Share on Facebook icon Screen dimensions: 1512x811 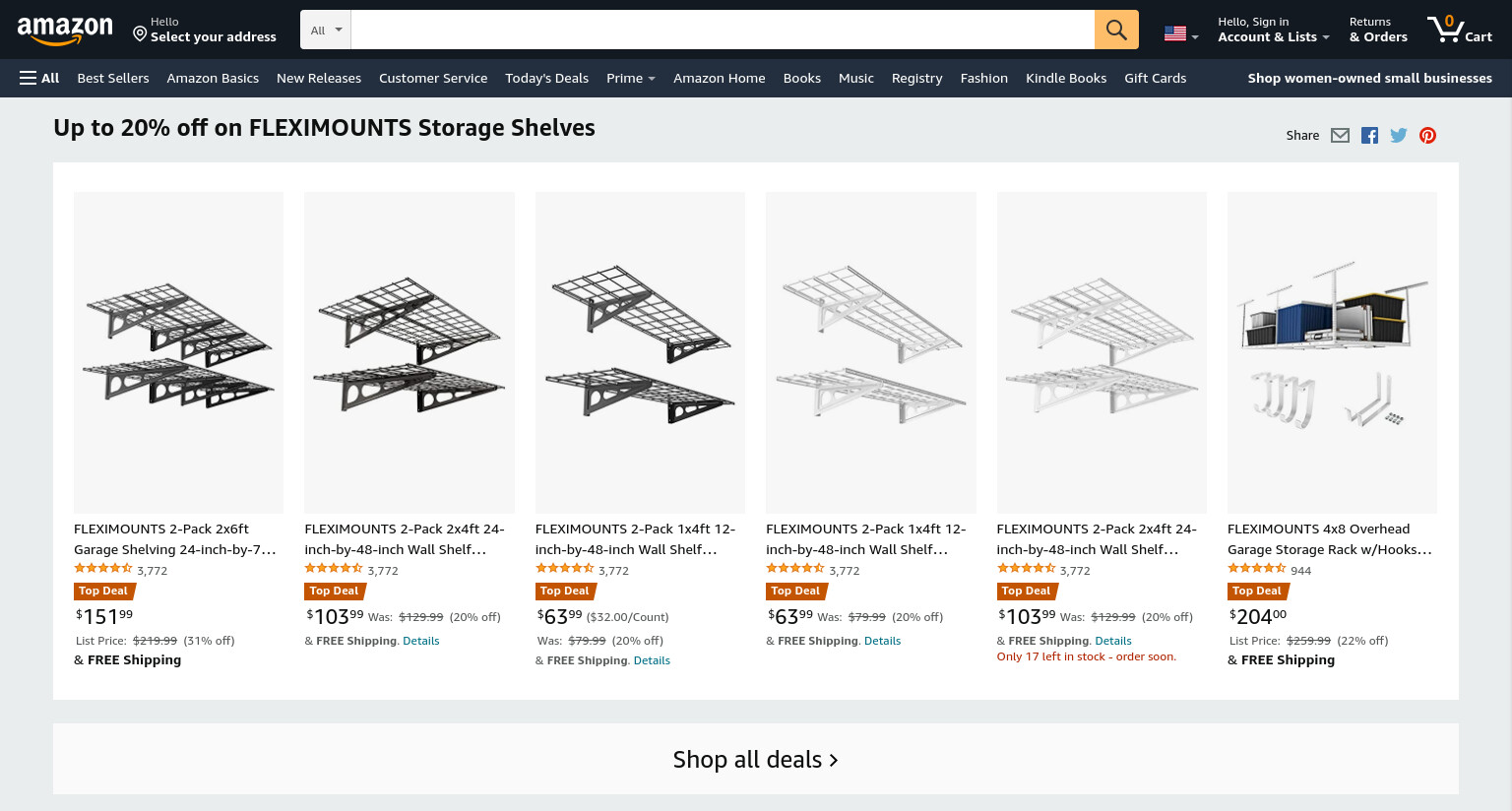pyautogui.click(x=1369, y=136)
